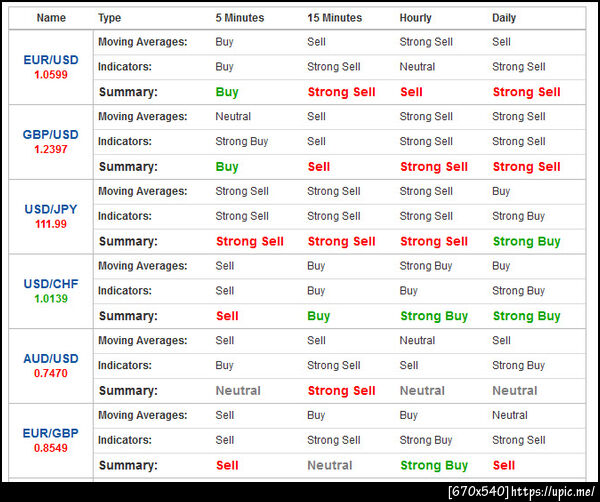
Task: Select the 15 Minutes column header
Action: coord(334,18)
